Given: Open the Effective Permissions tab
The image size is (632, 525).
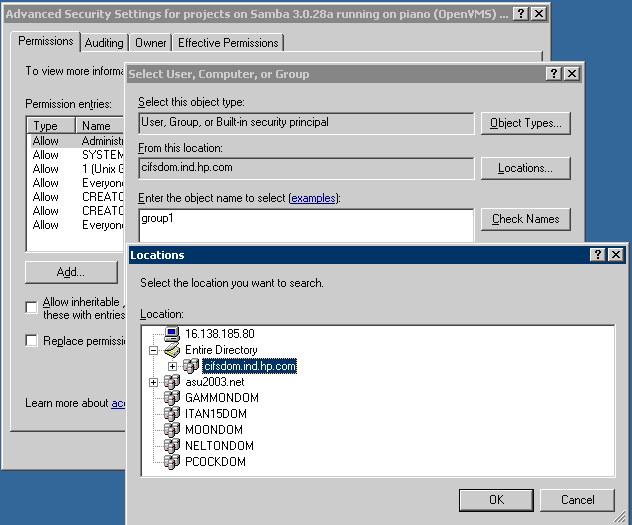Looking at the screenshot, I should point(229,43).
